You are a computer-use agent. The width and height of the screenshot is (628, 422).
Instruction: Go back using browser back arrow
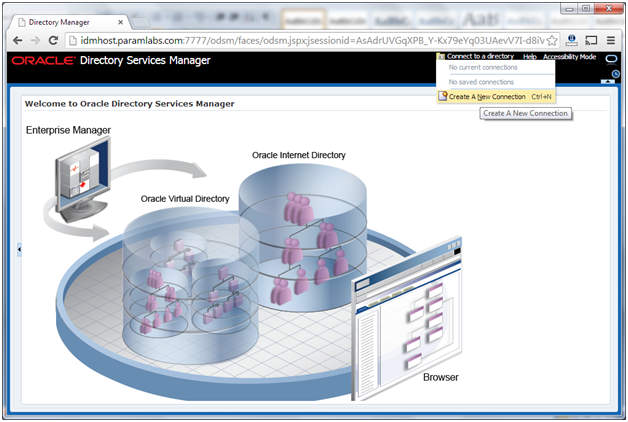[17, 40]
